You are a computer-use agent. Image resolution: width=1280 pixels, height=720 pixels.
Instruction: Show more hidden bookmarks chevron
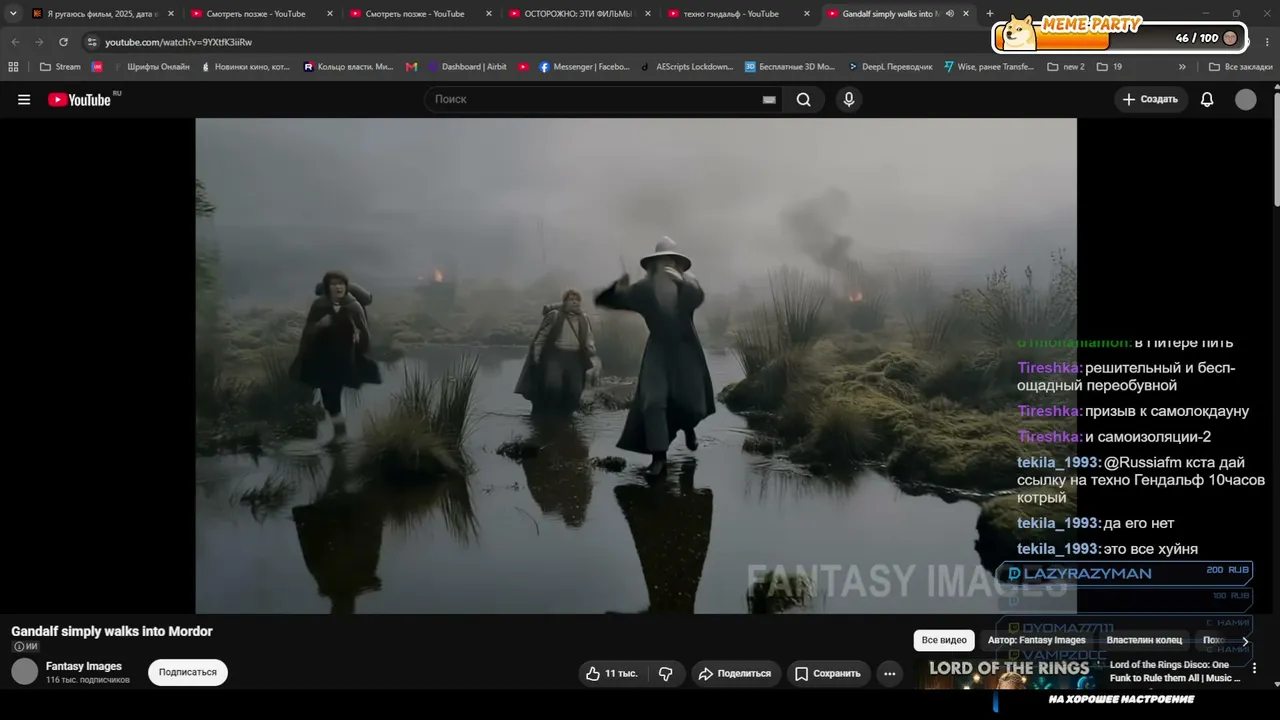(1182, 67)
